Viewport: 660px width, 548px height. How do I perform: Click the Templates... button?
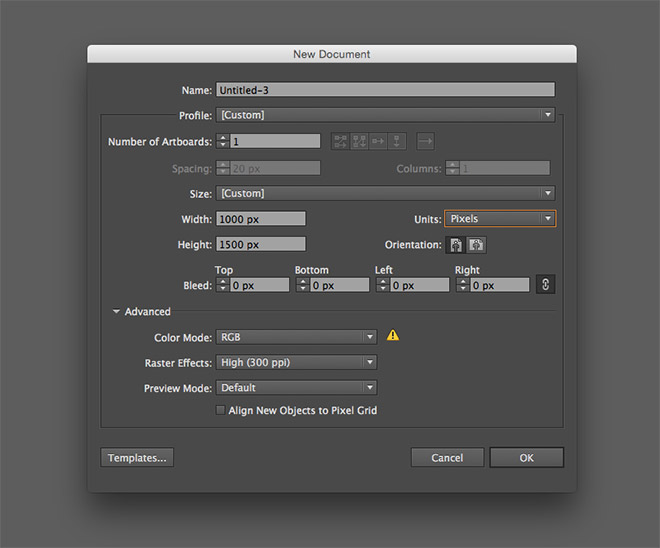tap(137, 458)
